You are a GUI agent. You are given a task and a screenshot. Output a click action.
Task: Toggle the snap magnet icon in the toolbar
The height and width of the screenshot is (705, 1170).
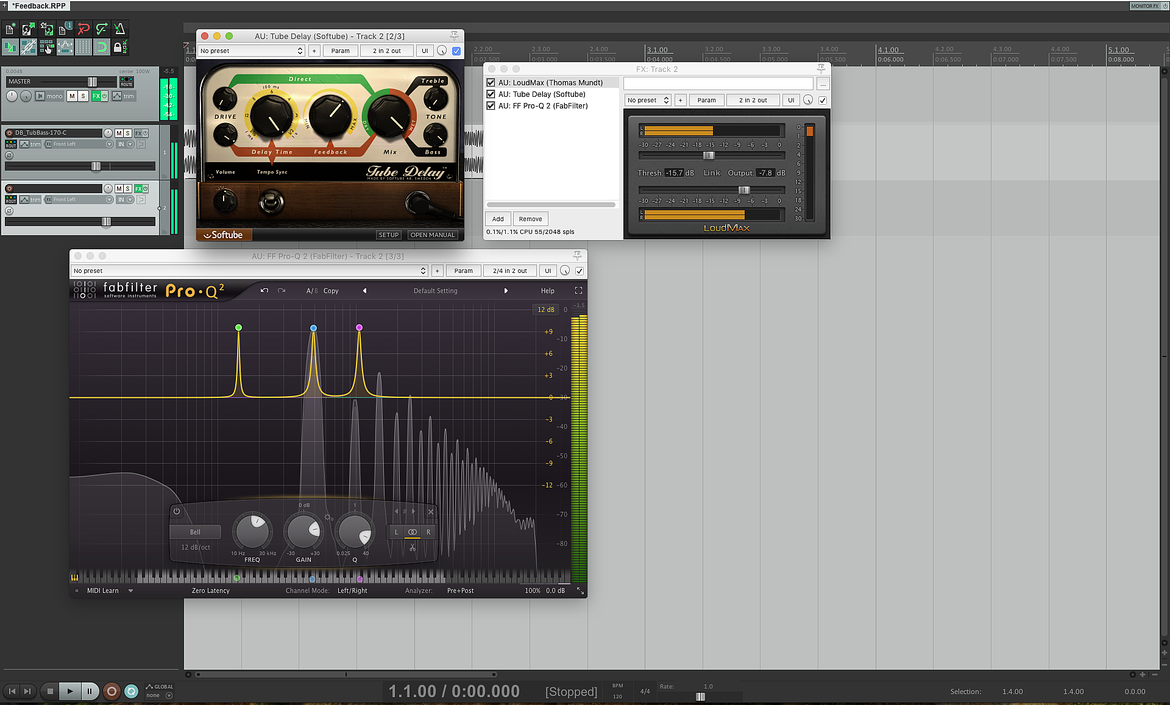pyautogui.click(x=101, y=47)
